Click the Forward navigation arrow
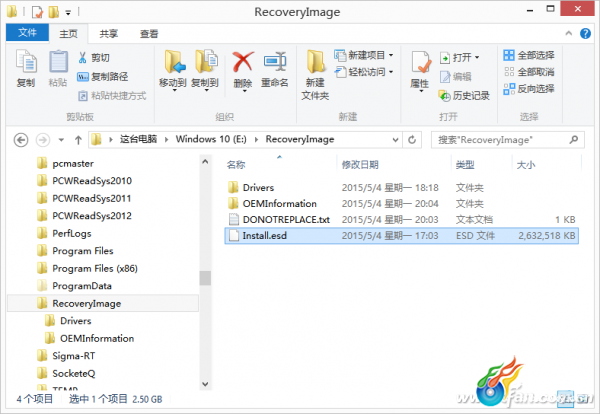This screenshot has width=600, height=414. pos(43,140)
